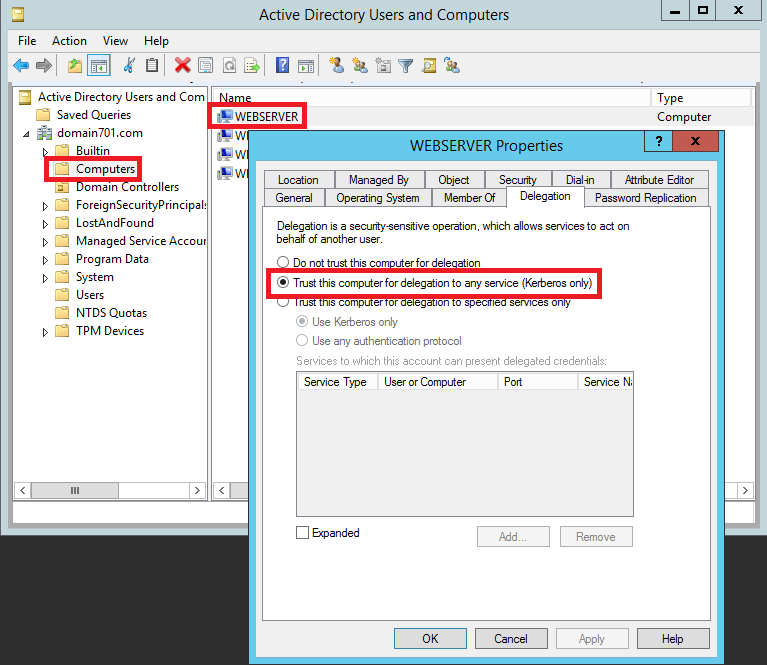The height and width of the screenshot is (665, 767).
Task: Expand the TPM Devices tree node
Action: point(45,332)
